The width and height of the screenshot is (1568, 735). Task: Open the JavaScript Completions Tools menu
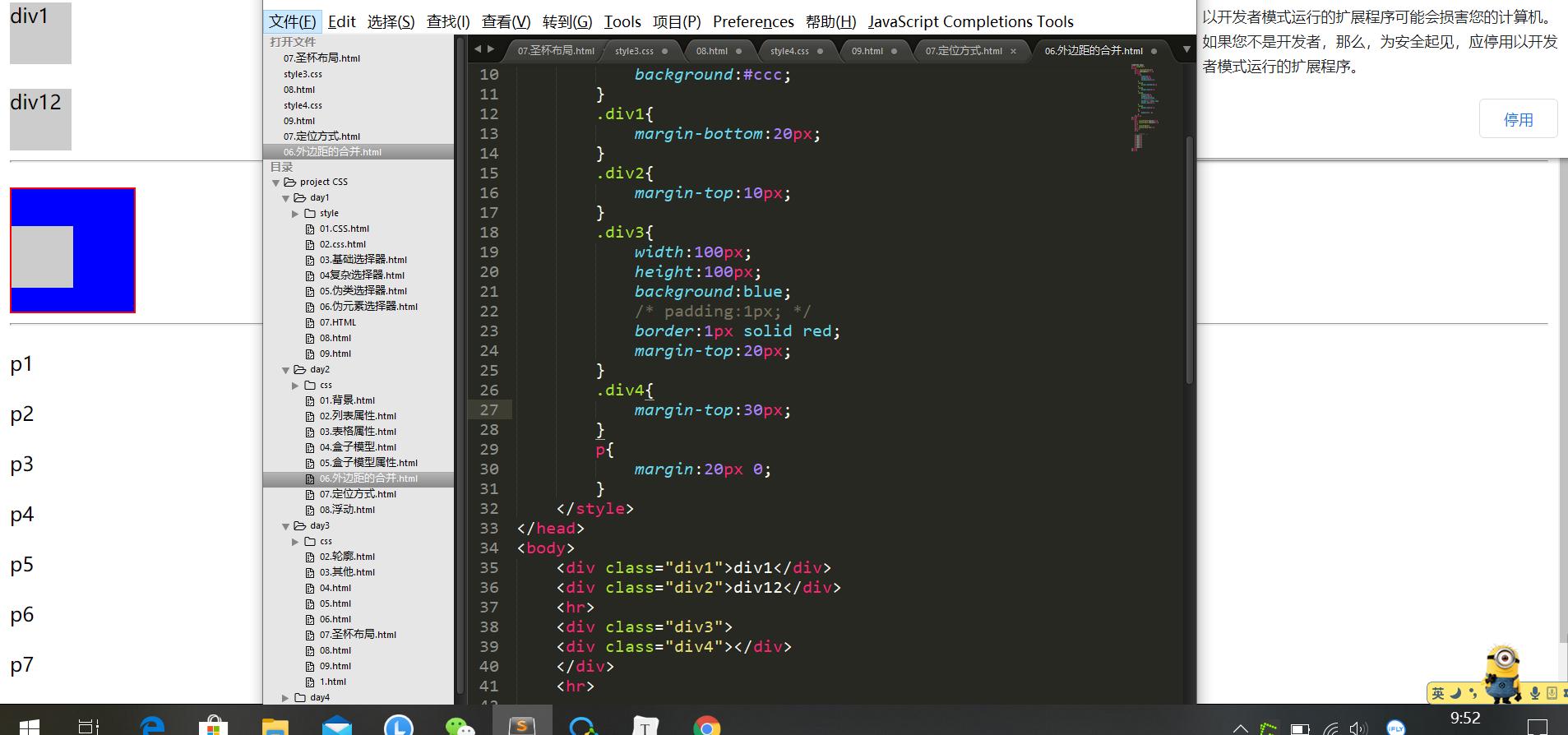(971, 21)
